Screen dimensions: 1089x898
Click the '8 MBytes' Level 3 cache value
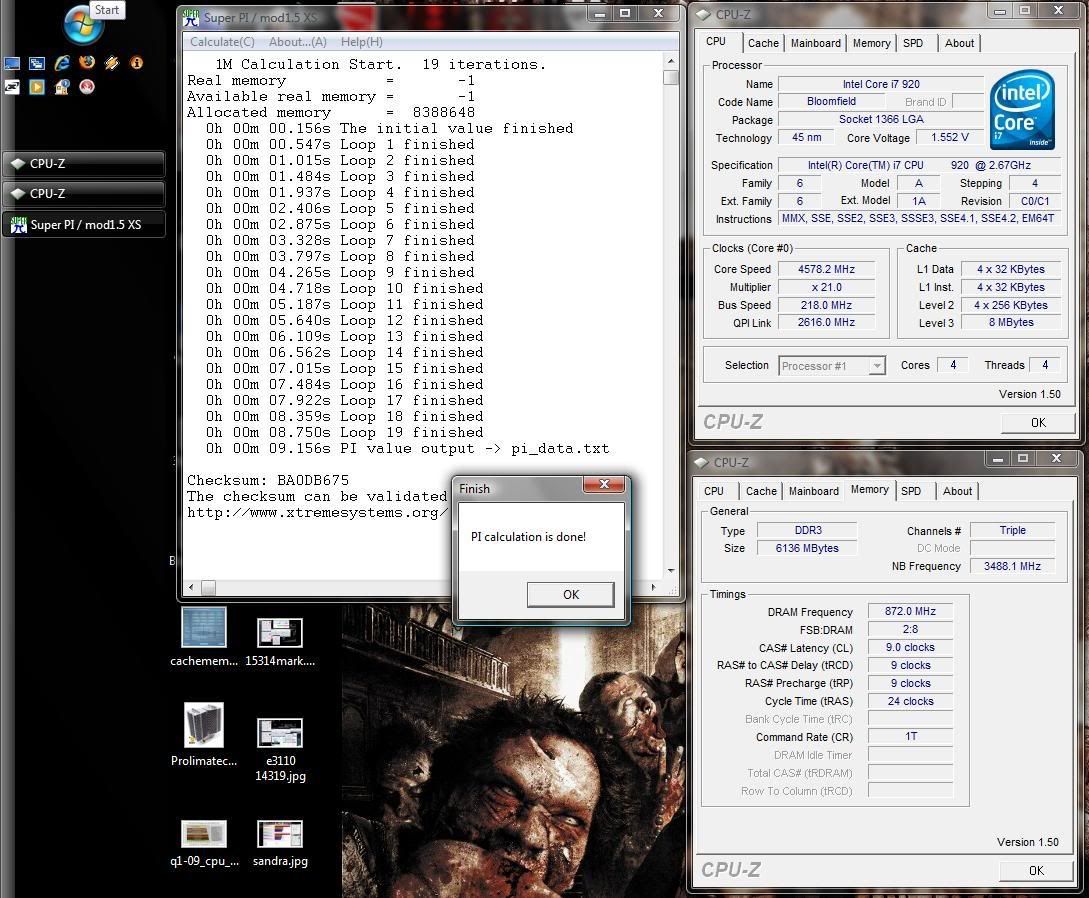(1011, 322)
